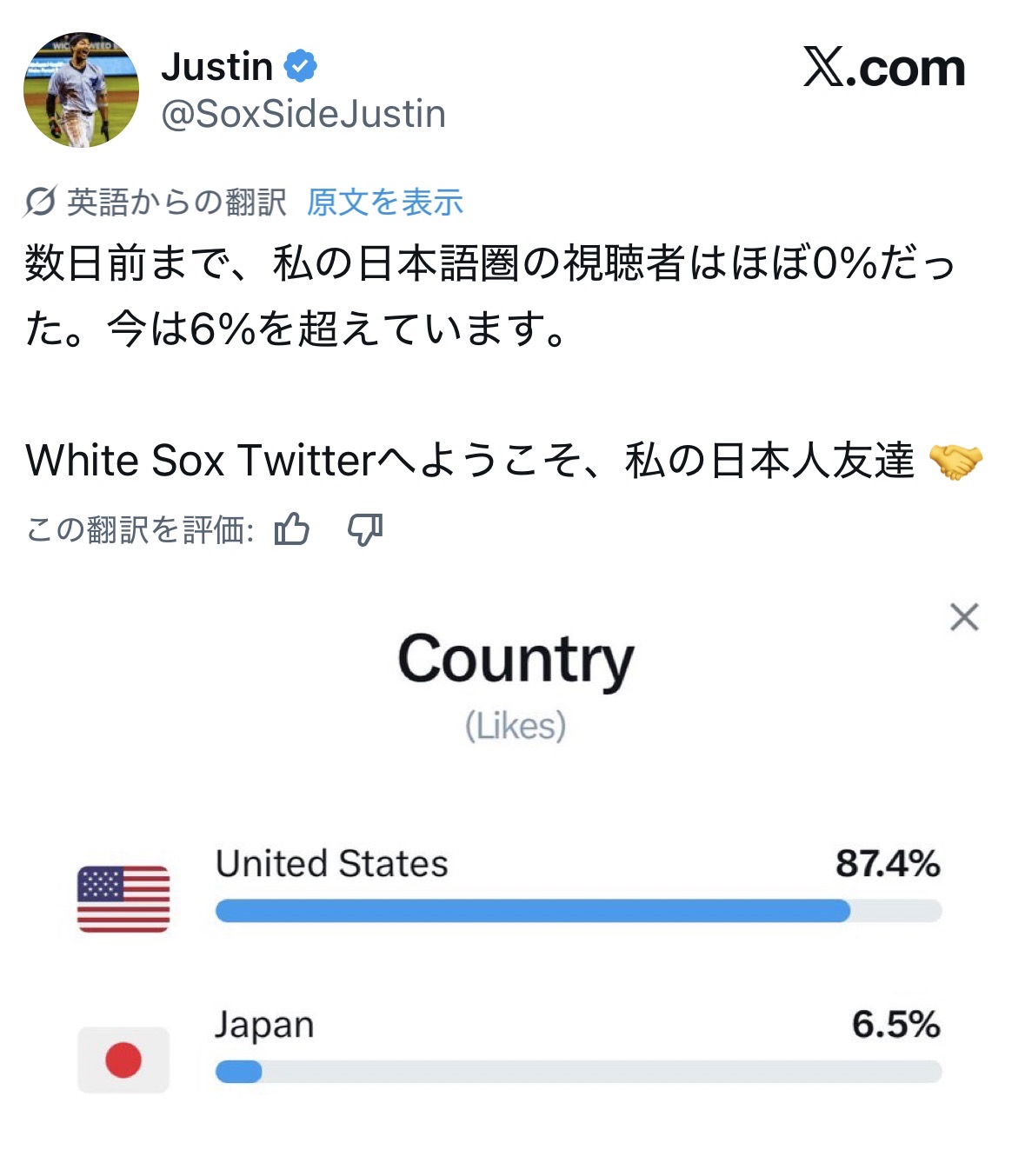The width and height of the screenshot is (1025, 1176).
Task: Click the blue verified badge
Action: pos(300,66)
